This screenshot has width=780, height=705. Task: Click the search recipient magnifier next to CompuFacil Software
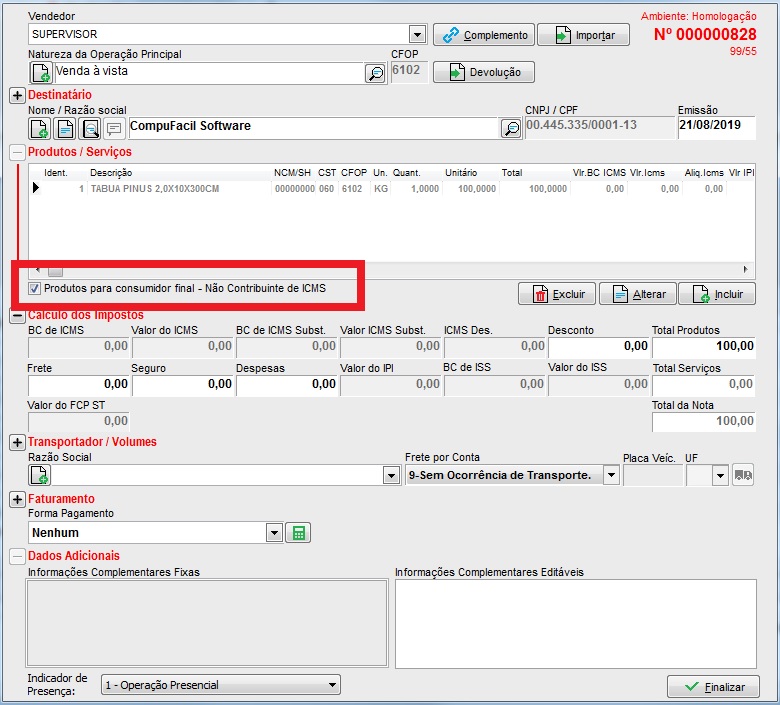tap(510, 128)
